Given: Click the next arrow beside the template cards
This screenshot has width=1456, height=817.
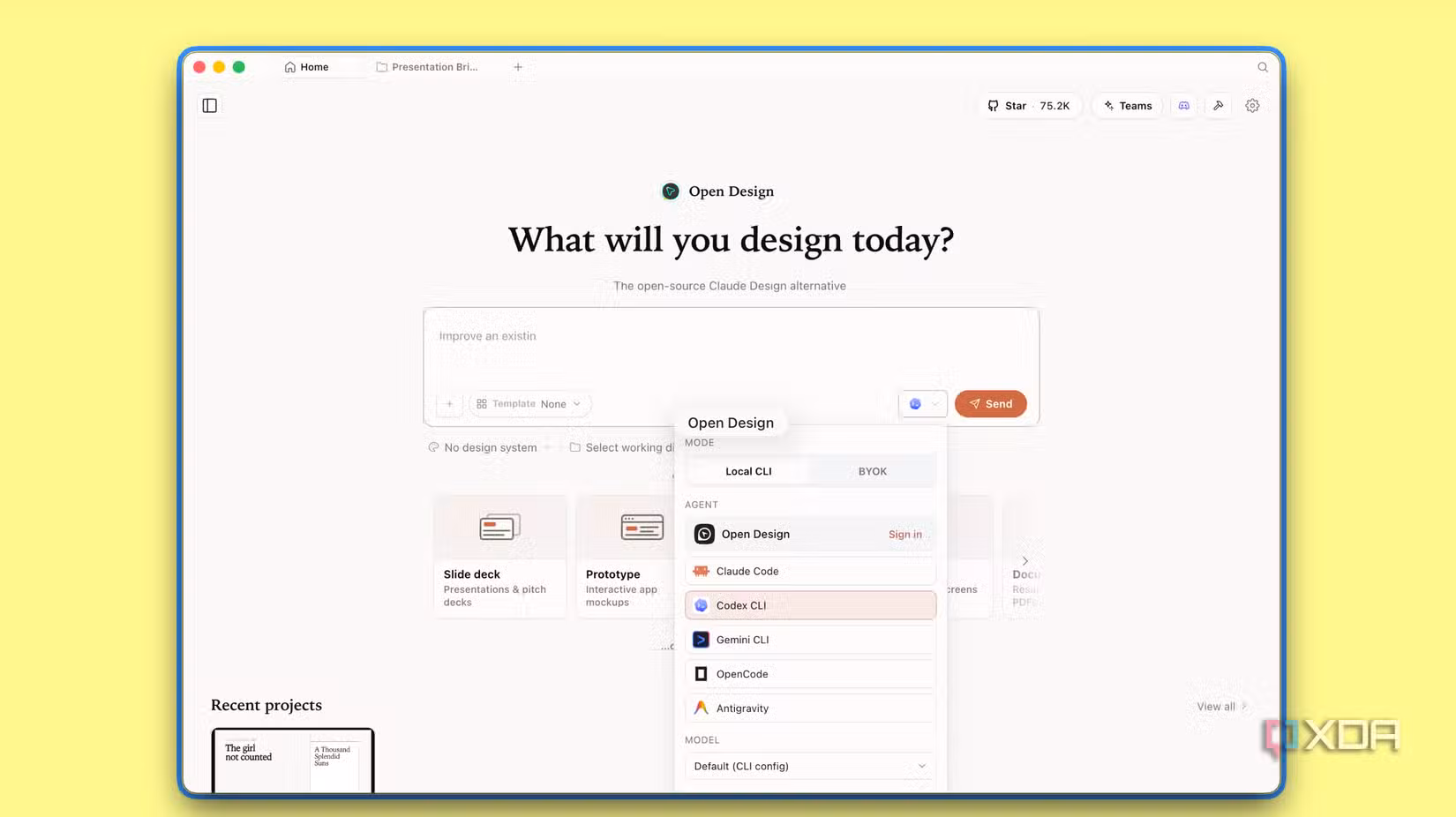Looking at the screenshot, I should (1024, 561).
